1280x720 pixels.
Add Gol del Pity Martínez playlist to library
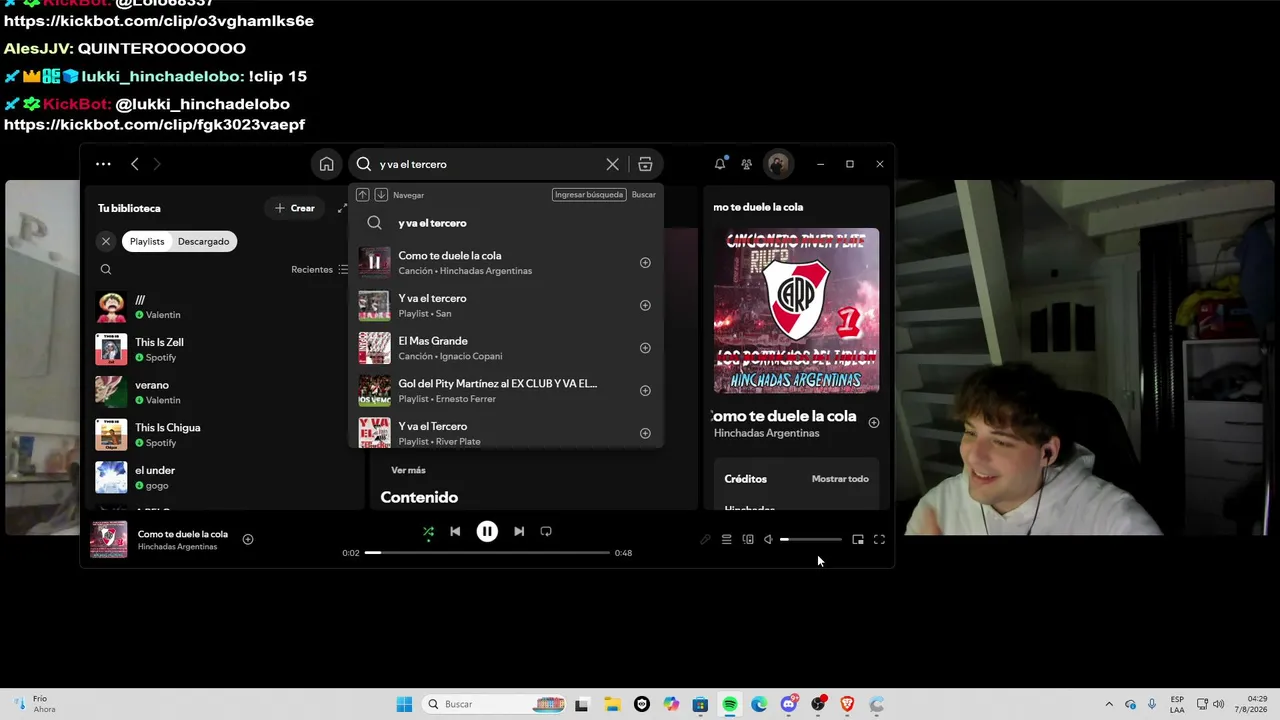point(645,391)
